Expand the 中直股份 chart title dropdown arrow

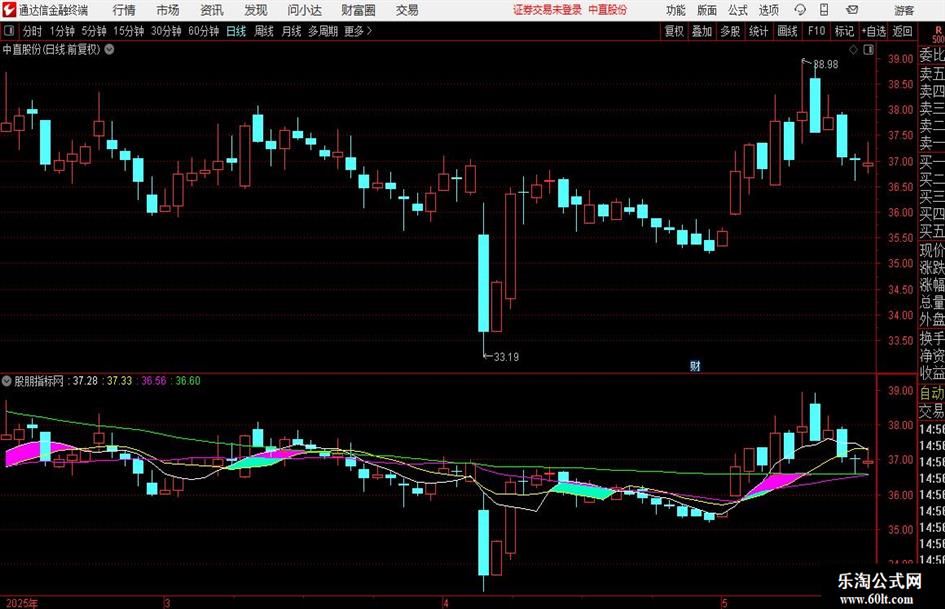tap(109, 49)
